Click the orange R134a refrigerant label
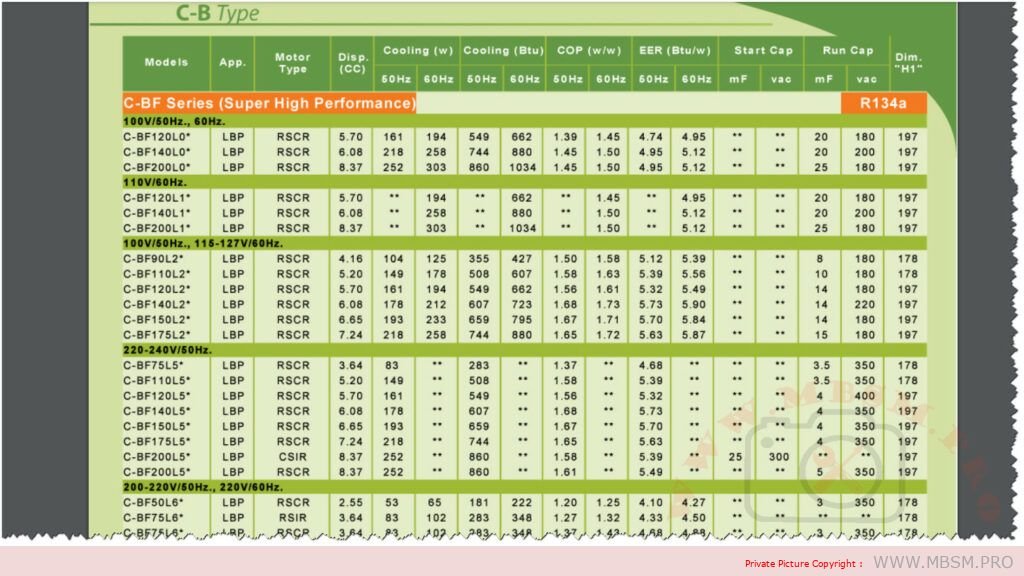 point(883,103)
